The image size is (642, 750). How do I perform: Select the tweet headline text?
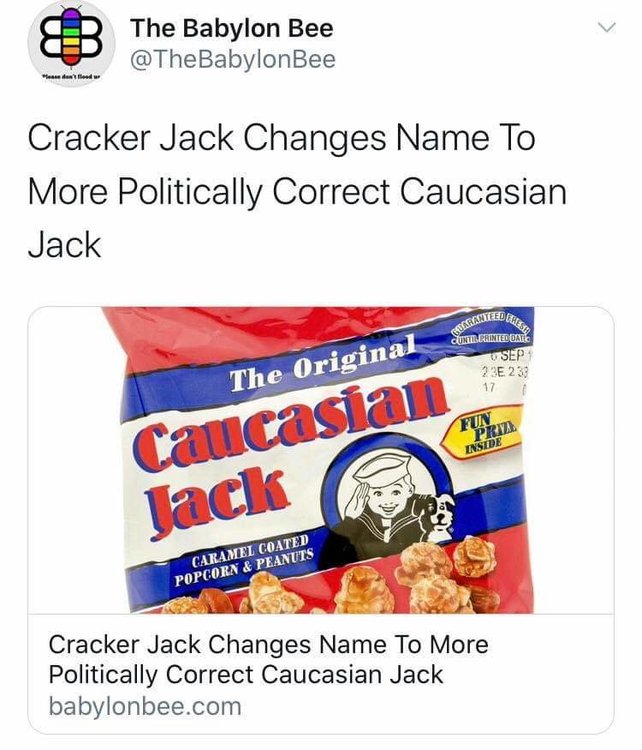click(297, 191)
